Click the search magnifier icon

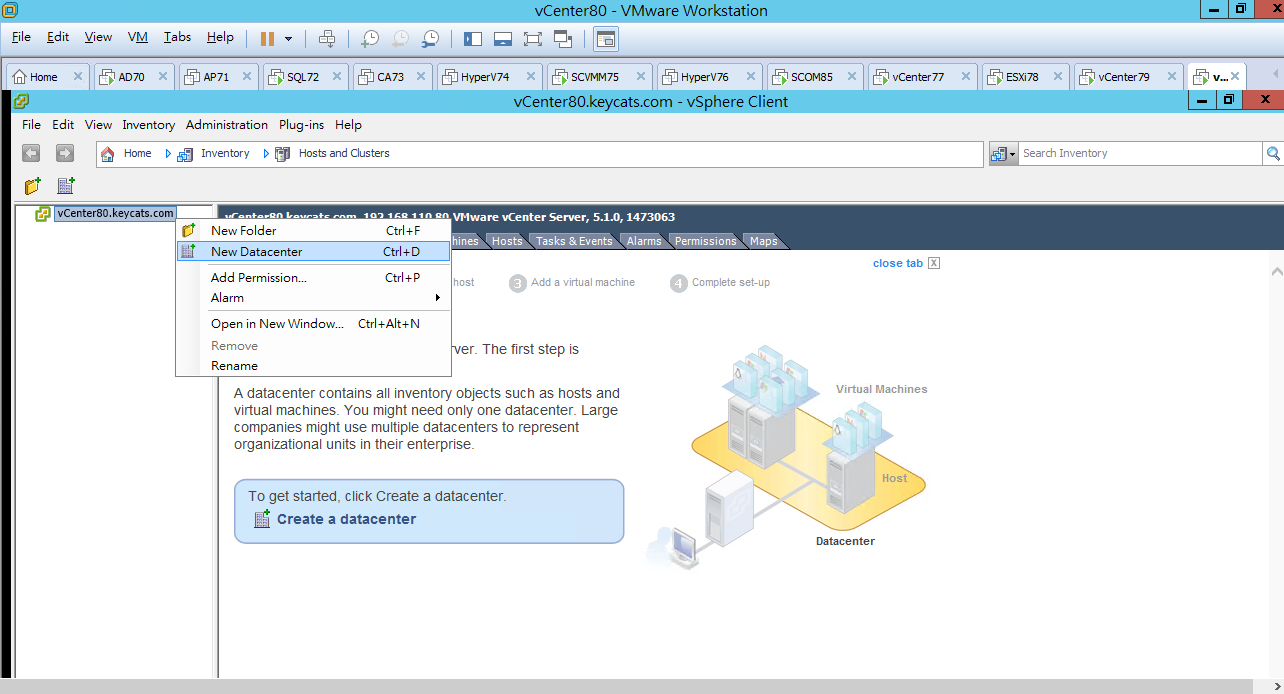tap(1273, 153)
